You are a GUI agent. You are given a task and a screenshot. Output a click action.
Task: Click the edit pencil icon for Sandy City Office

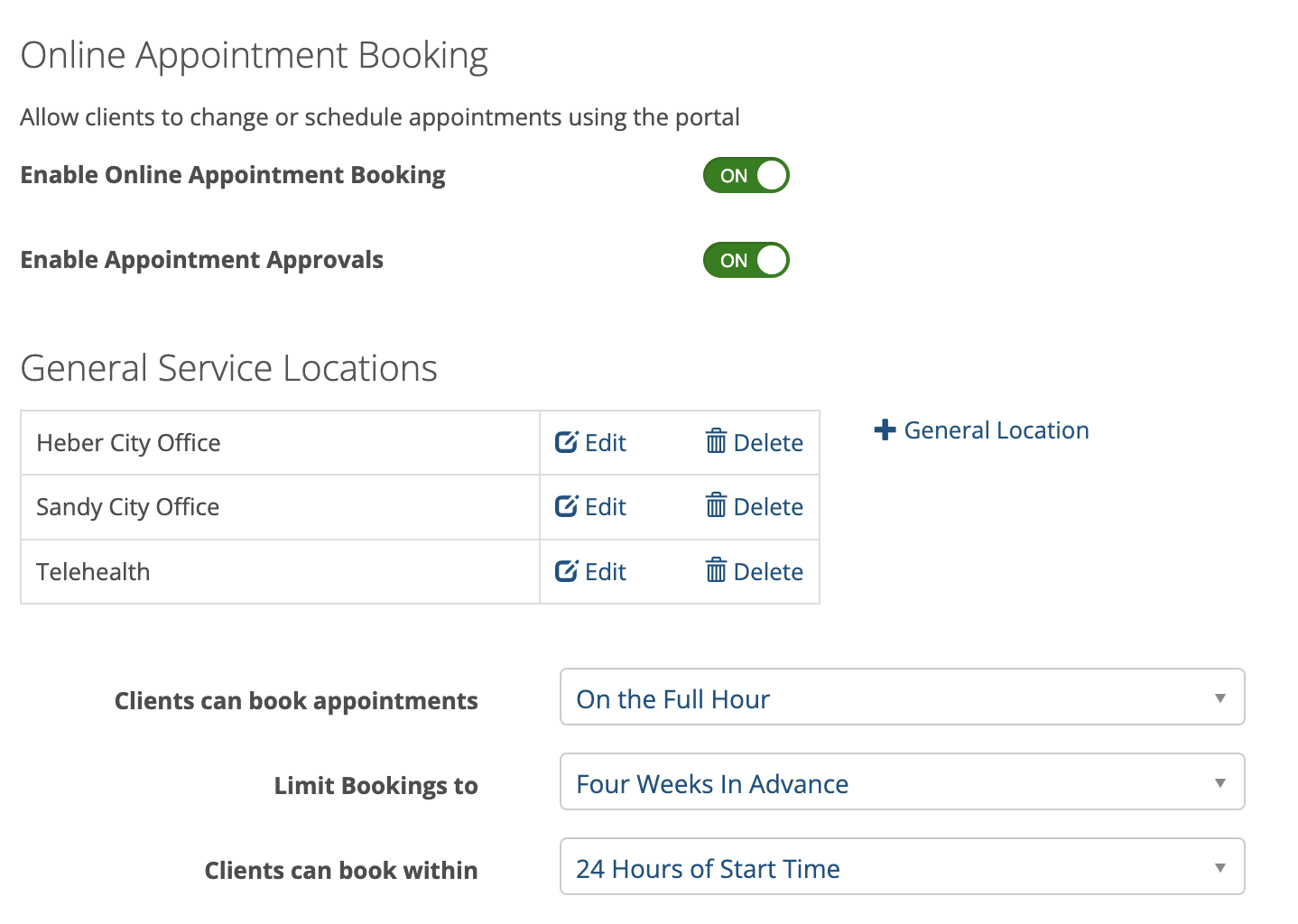tap(567, 507)
